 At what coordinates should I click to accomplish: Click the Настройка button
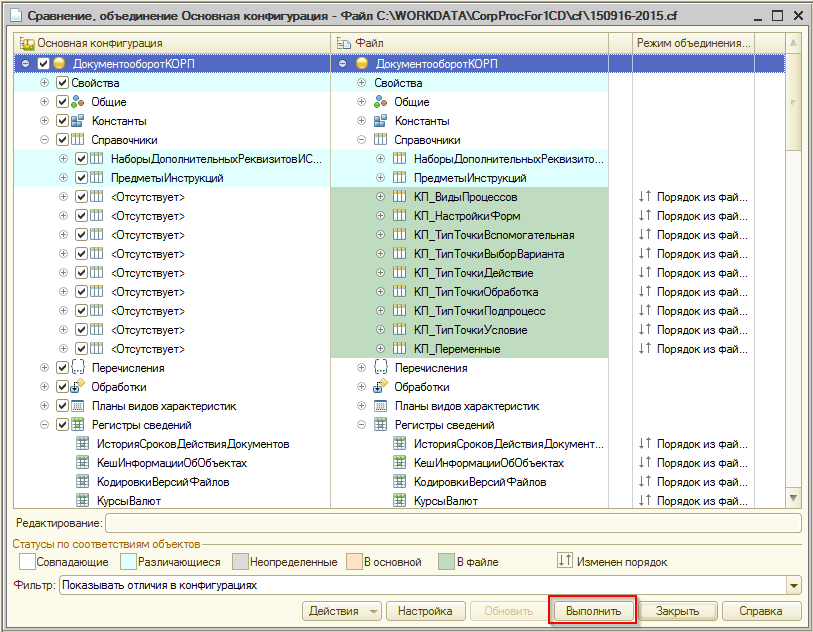point(425,611)
